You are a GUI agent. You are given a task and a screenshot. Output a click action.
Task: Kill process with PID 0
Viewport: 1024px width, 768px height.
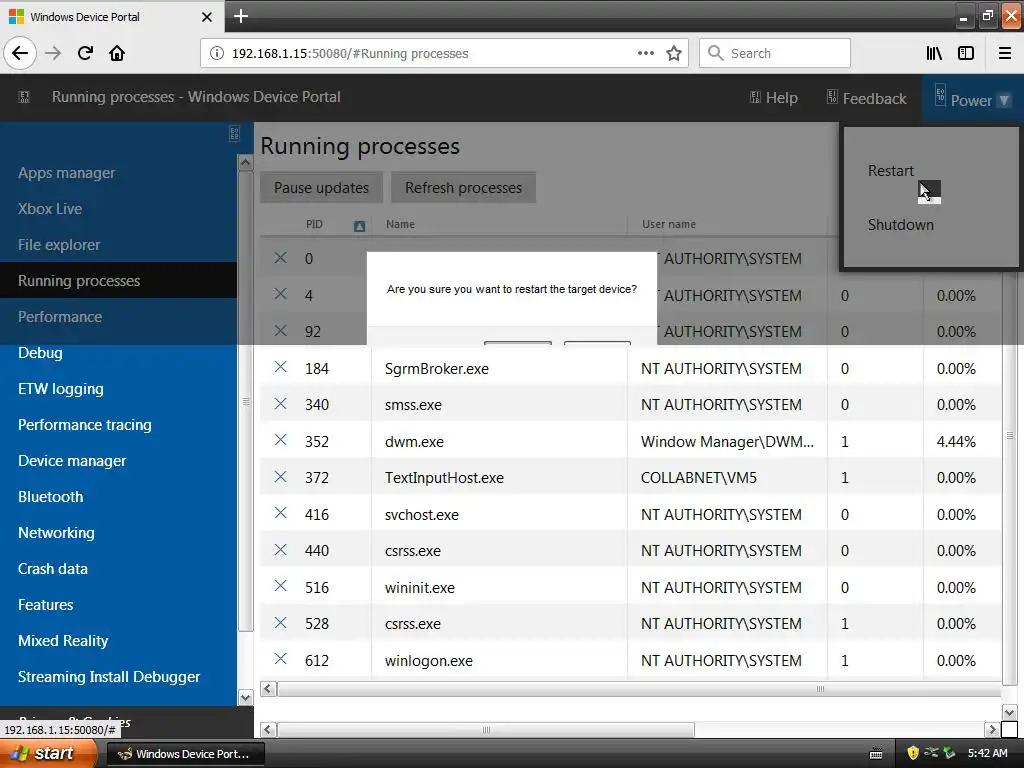[x=280, y=258]
